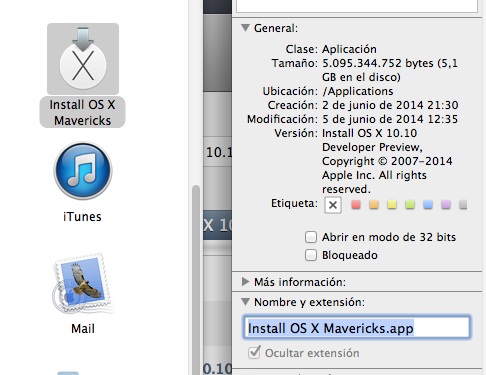The width and height of the screenshot is (486, 375).
Task: Toggle the Ocultar extensión checkbox
Action: (x=254, y=352)
